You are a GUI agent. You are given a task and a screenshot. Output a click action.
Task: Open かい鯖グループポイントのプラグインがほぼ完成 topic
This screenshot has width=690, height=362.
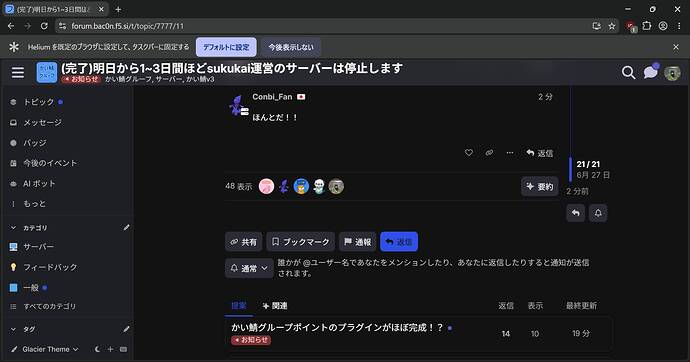tap(337, 327)
